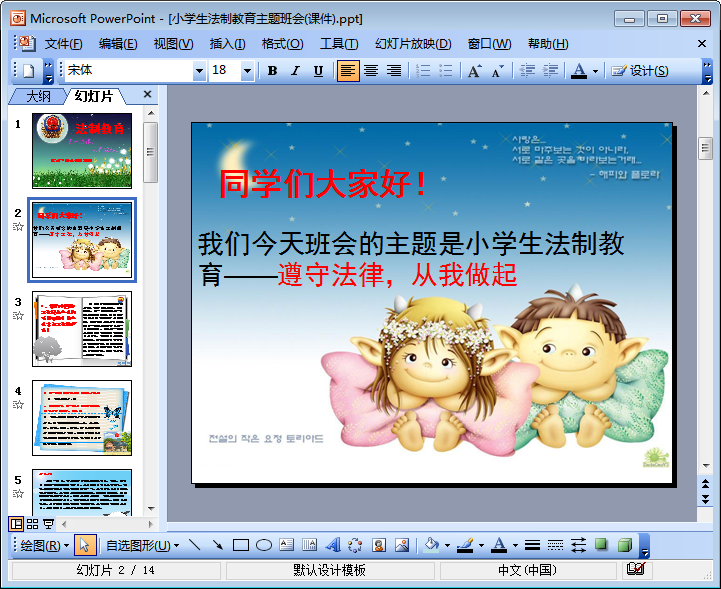Image resolution: width=721 pixels, height=589 pixels.
Task: Choose the Select Objects arrow tool
Action: tap(85, 545)
